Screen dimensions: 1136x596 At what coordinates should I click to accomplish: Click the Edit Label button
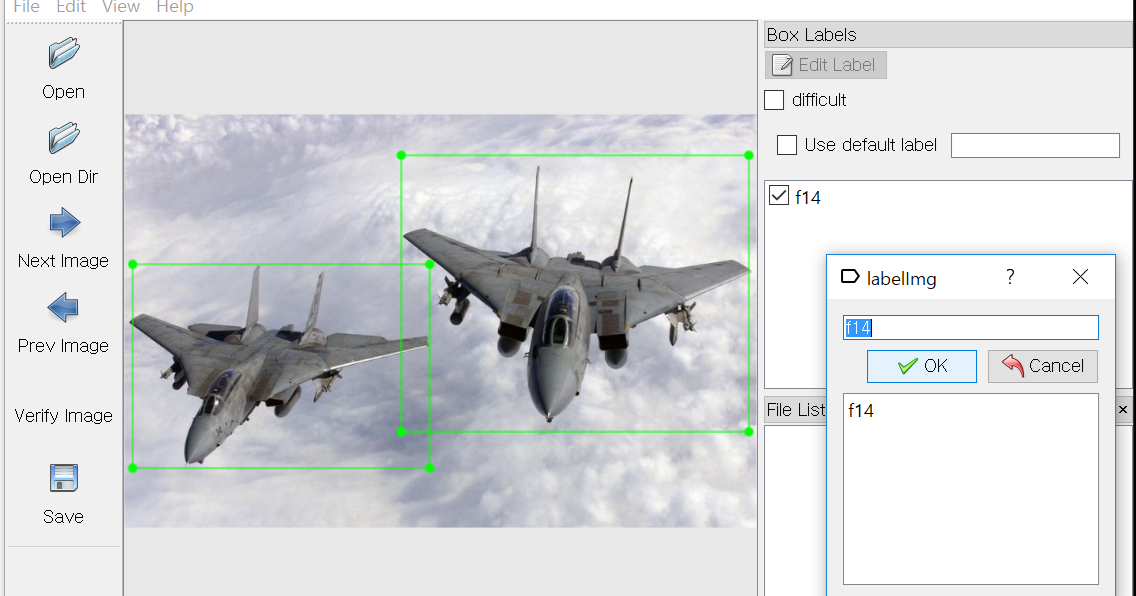(x=826, y=64)
